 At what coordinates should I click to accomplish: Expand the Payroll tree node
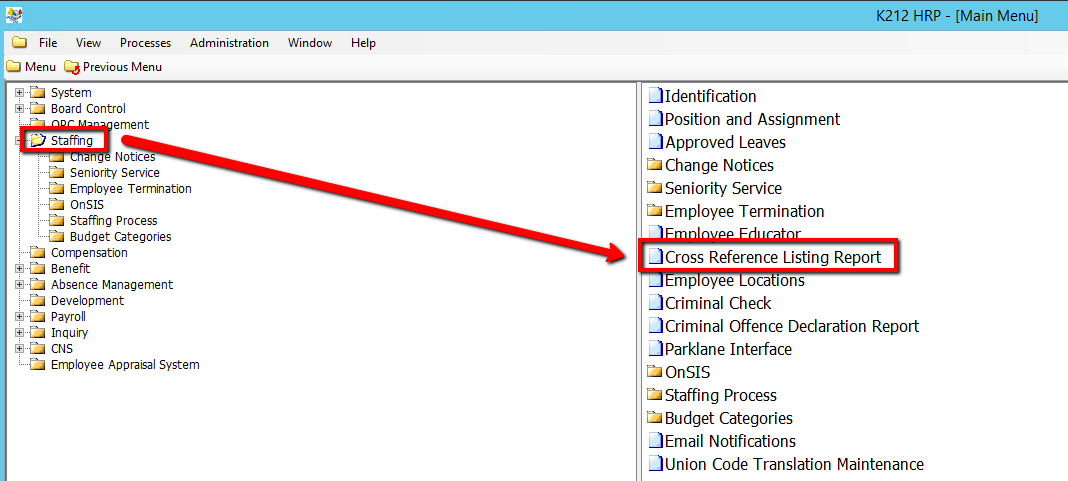point(19,317)
